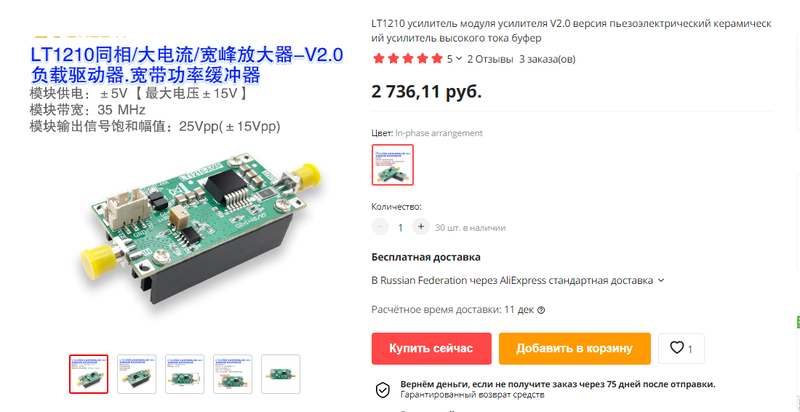Click the quantity input field showing 1
This screenshot has height=412, width=800.
click(x=401, y=227)
